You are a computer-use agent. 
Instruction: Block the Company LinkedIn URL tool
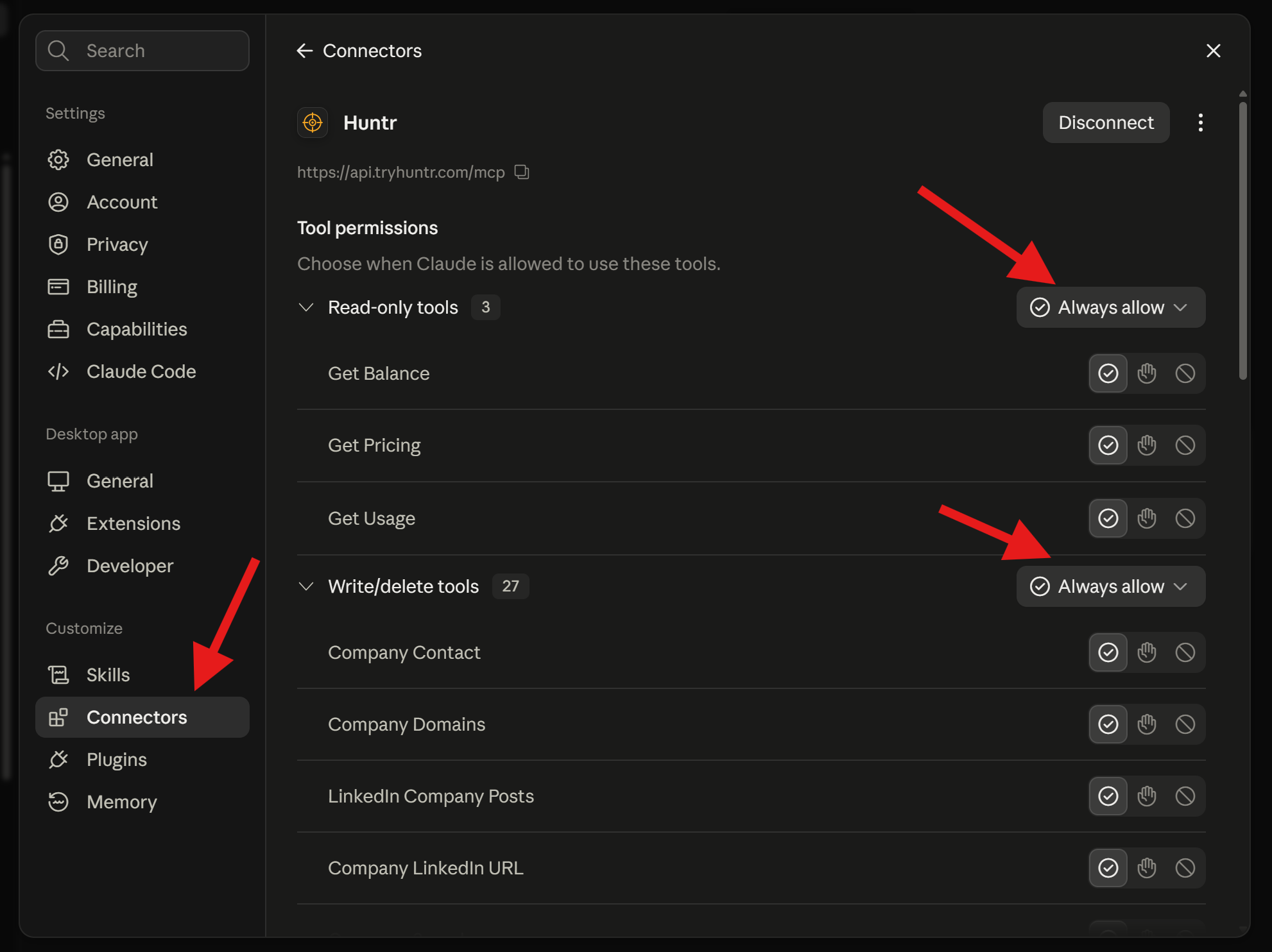pyautogui.click(x=1185, y=868)
